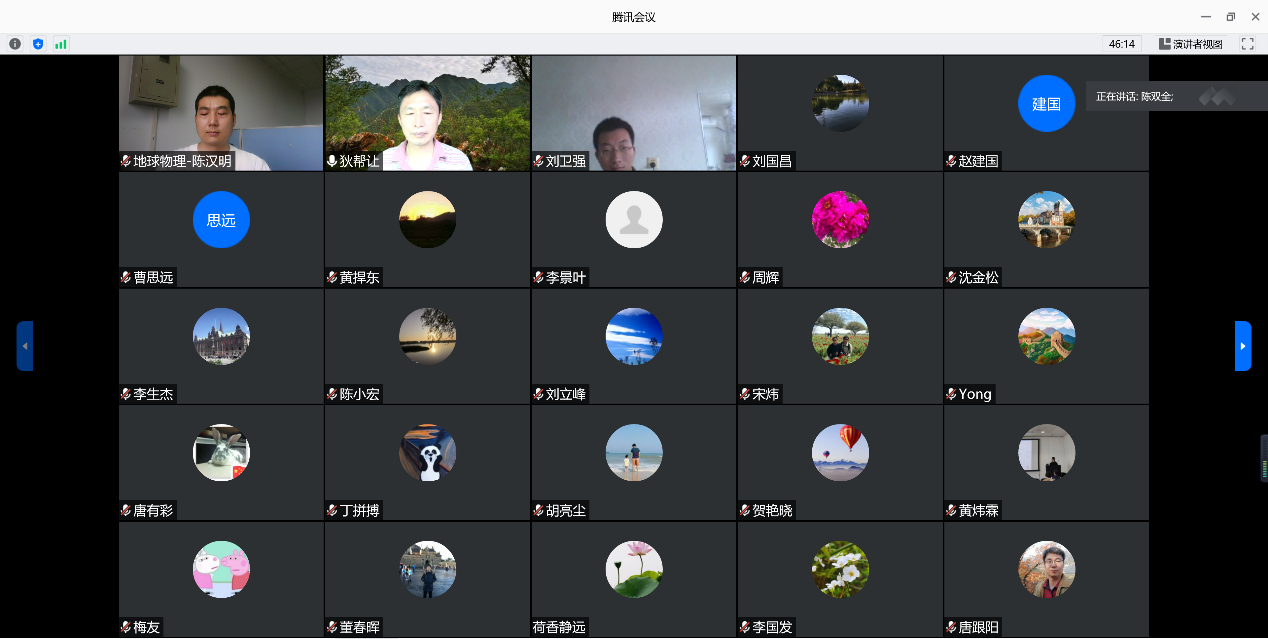The image size is (1268, 639).
Task: Click the muted mic icon beside 唐有彩
Action: [x=126, y=511]
